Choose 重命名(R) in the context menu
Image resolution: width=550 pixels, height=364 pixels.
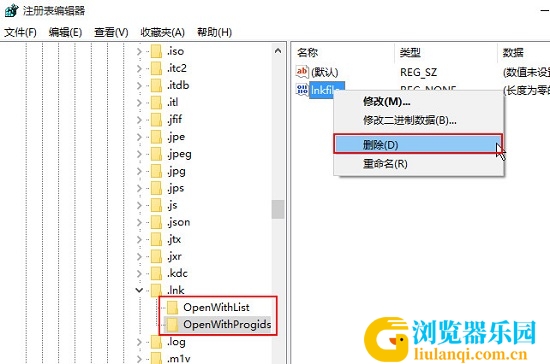pos(385,164)
